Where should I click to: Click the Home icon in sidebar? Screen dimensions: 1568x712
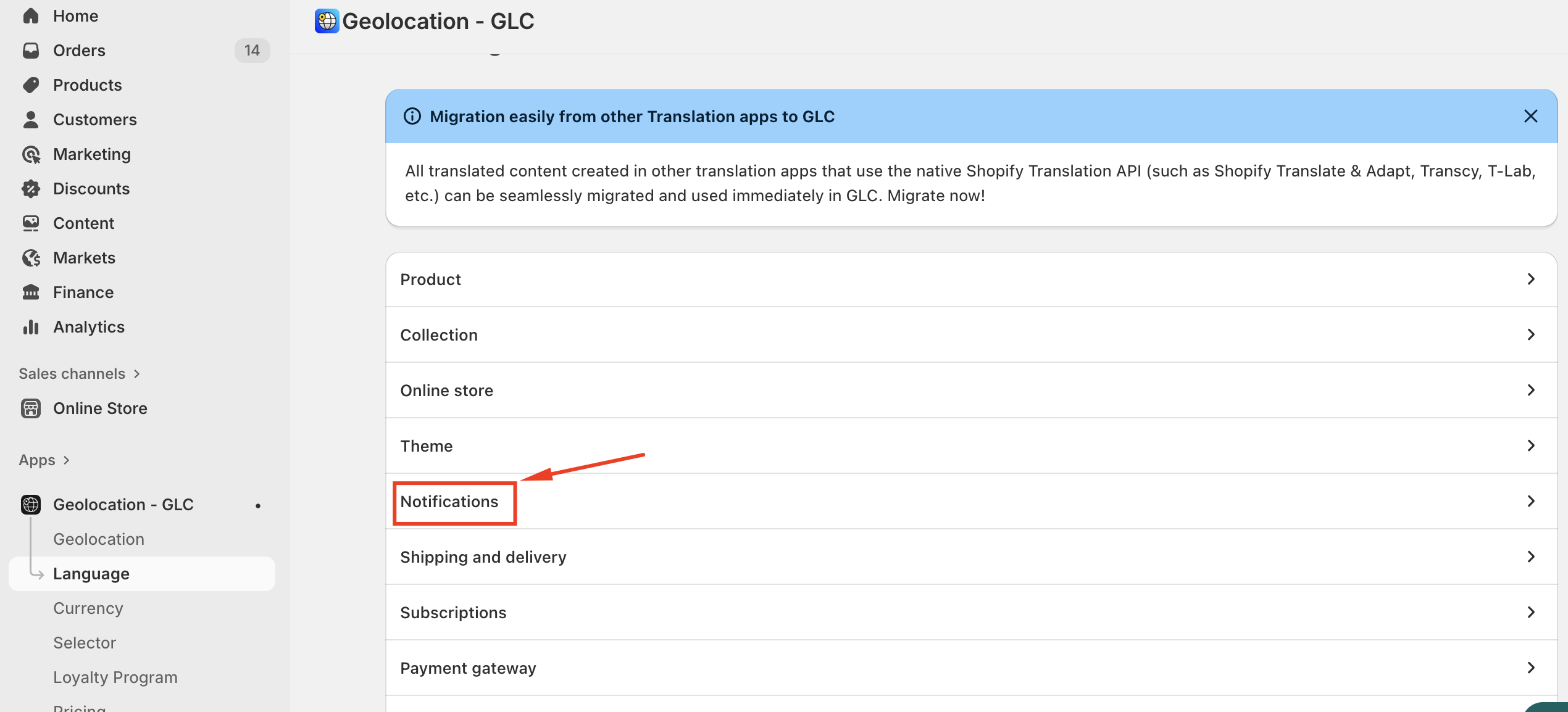(x=31, y=16)
